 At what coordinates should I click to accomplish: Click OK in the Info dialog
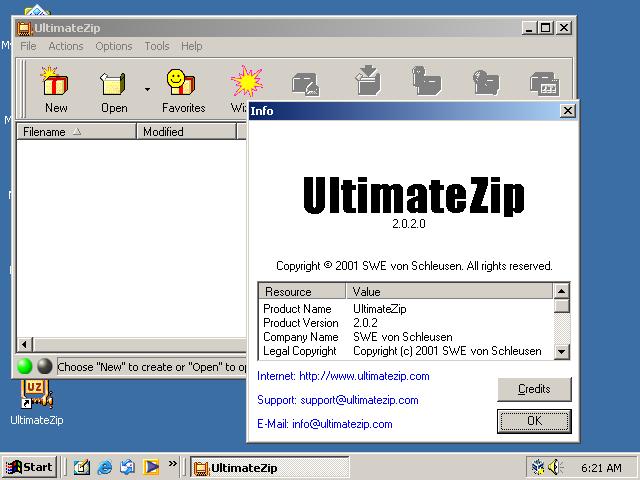point(534,421)
